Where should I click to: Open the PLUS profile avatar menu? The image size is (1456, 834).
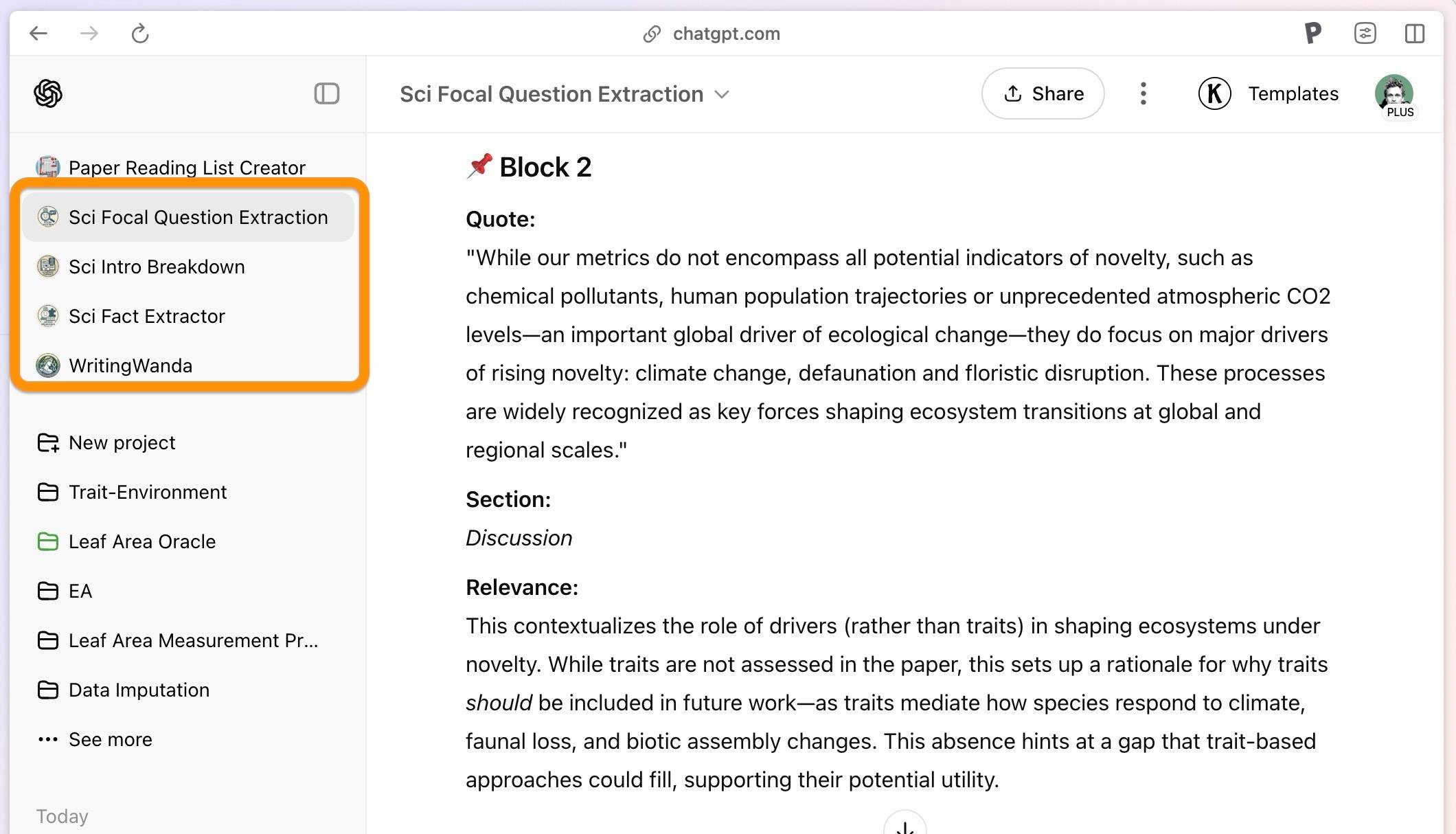coord(1394,95)
